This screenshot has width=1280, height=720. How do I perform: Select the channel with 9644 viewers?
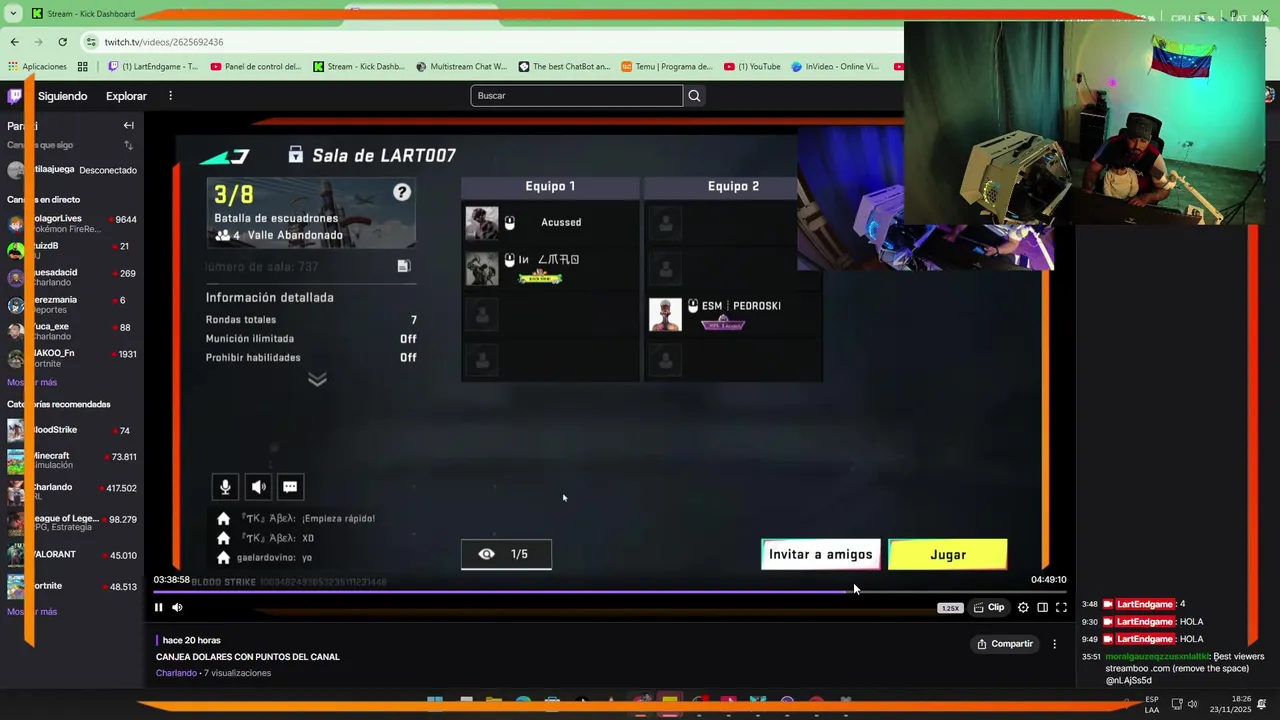pyautogui.click(x=72, y=223)
